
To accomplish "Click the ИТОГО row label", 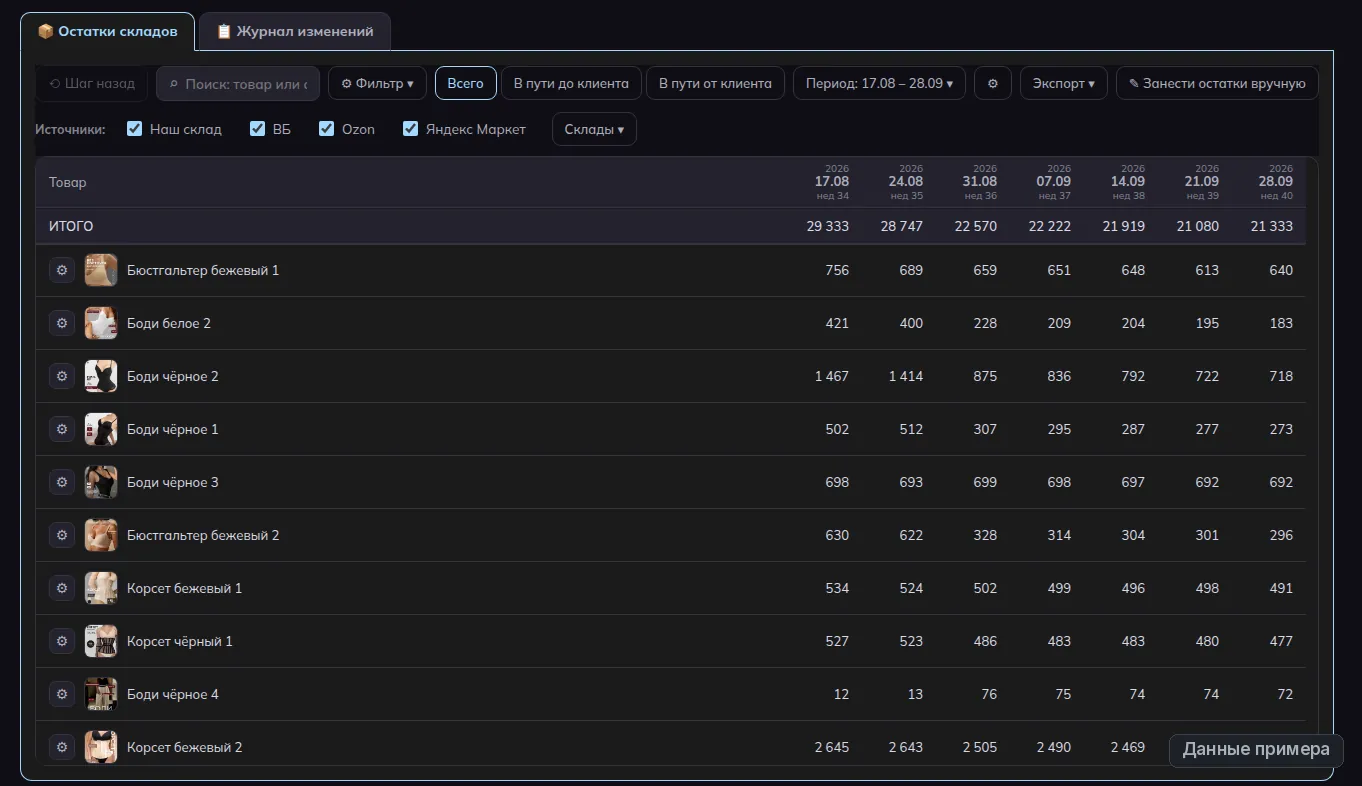I will click(x=71, y=226).
